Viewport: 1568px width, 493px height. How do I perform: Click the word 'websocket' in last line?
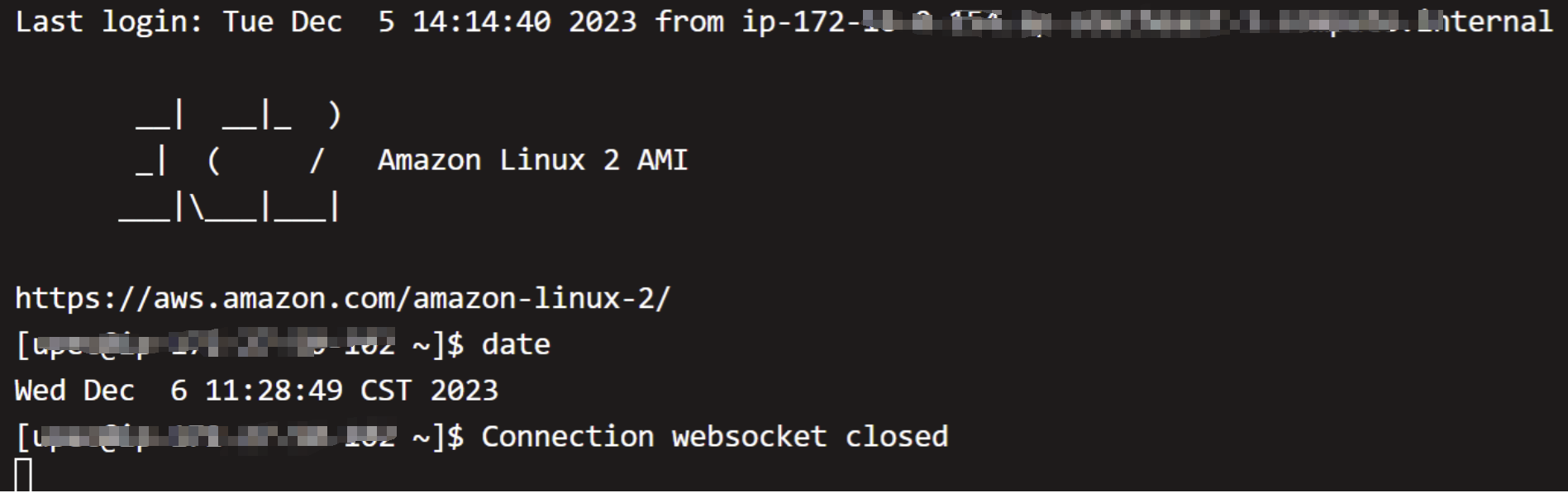(x=749, y=436)
